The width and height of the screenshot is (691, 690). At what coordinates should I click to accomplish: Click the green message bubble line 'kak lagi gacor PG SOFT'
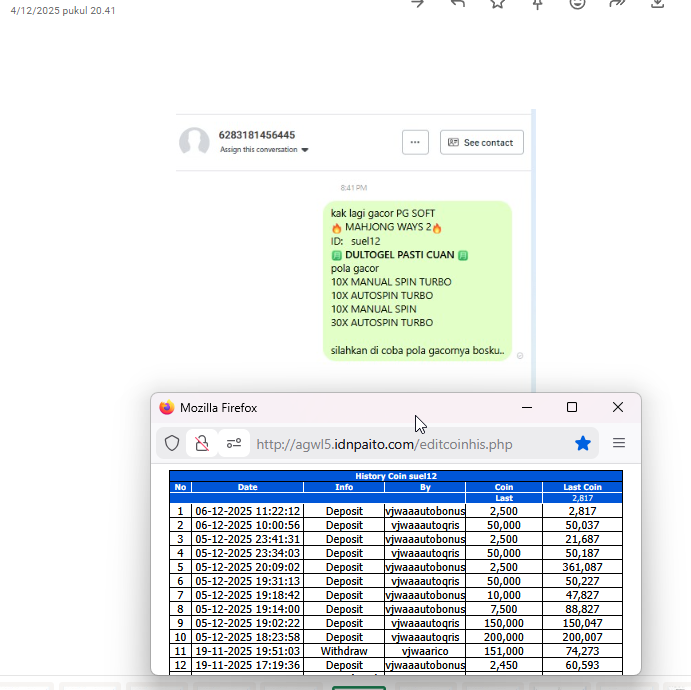[x=383, y=213]
